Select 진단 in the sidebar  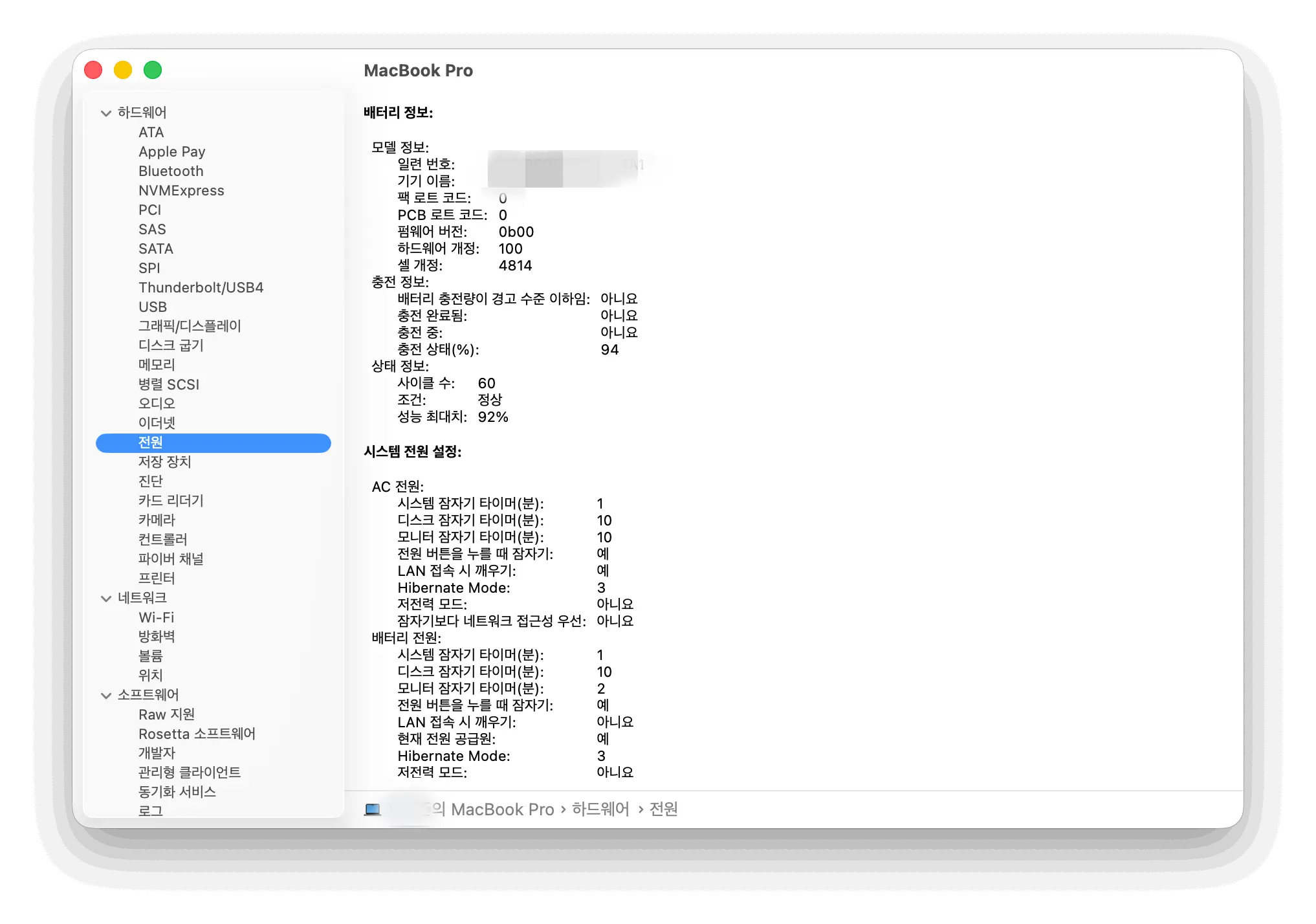151,481
